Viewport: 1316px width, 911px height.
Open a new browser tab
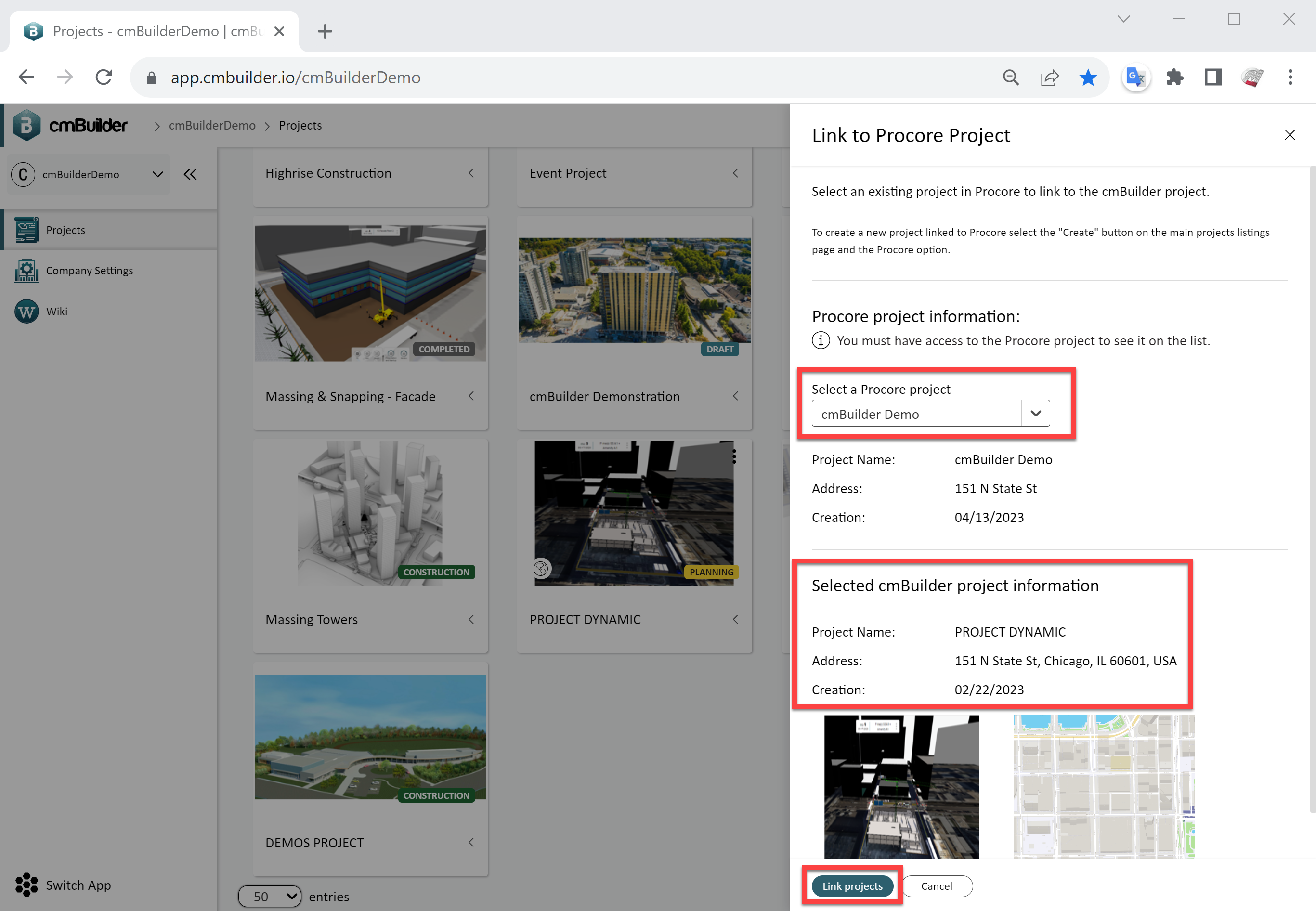click(x=325, y=31)
